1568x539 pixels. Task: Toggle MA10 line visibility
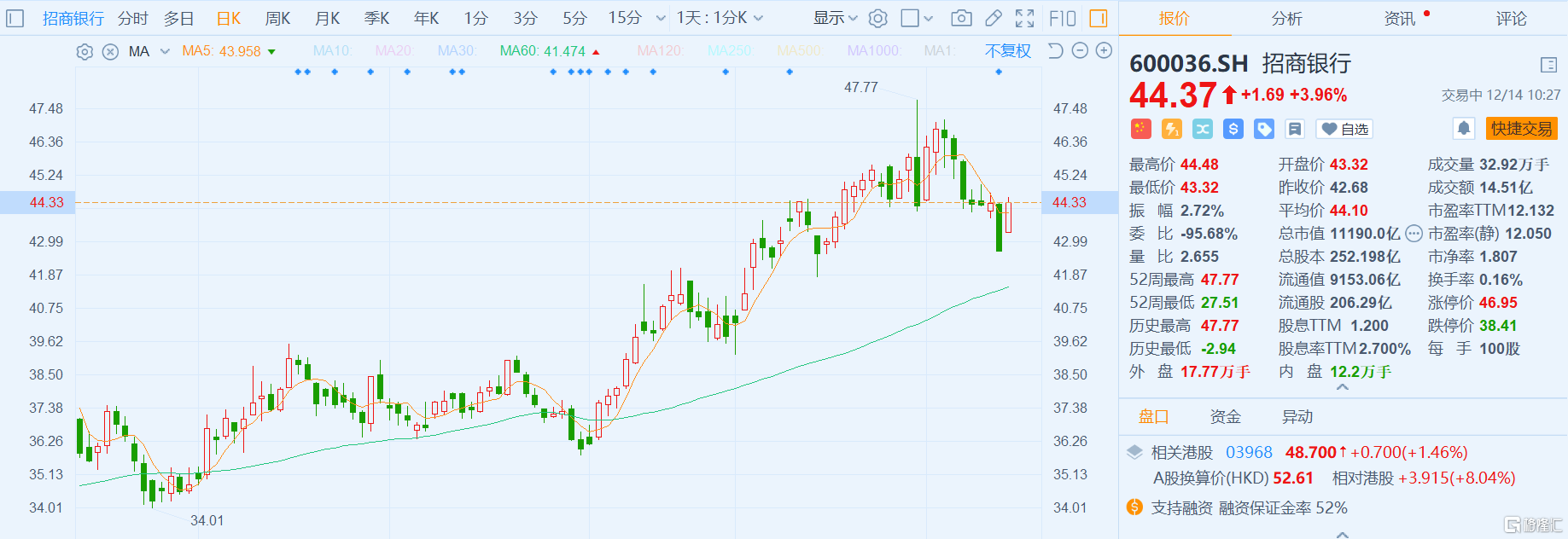[332, 51]
